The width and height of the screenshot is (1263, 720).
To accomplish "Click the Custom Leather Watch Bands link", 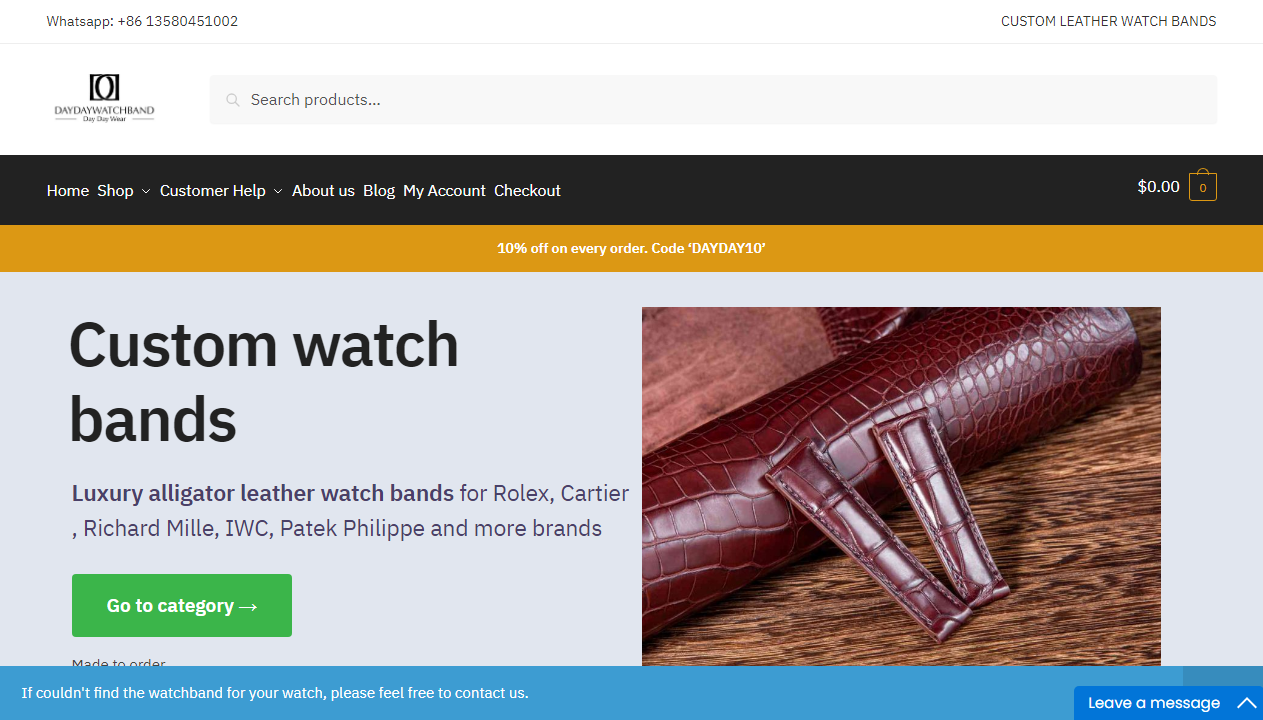I will (x=1108, y=21).
